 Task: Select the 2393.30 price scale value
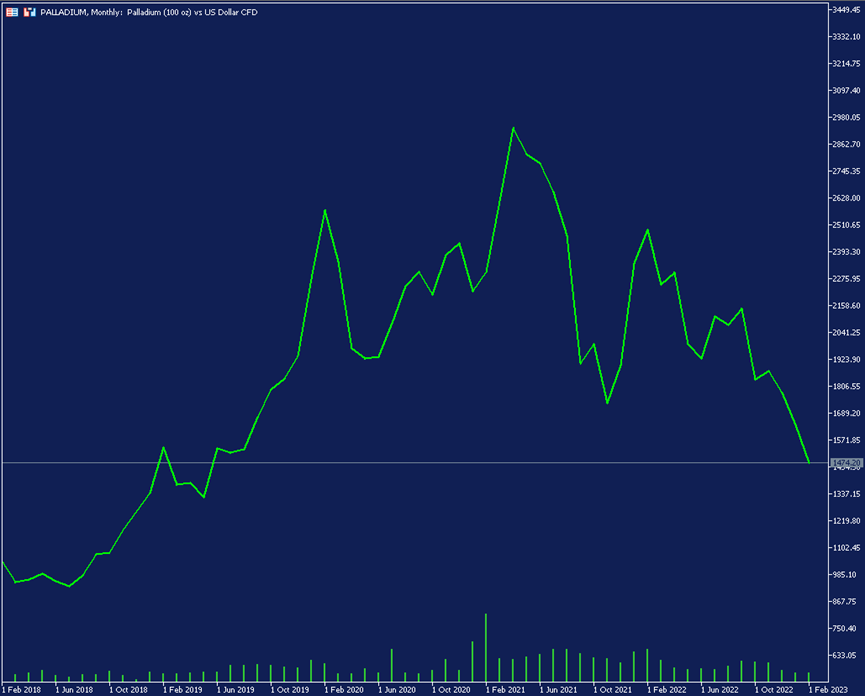click(846, 252)
